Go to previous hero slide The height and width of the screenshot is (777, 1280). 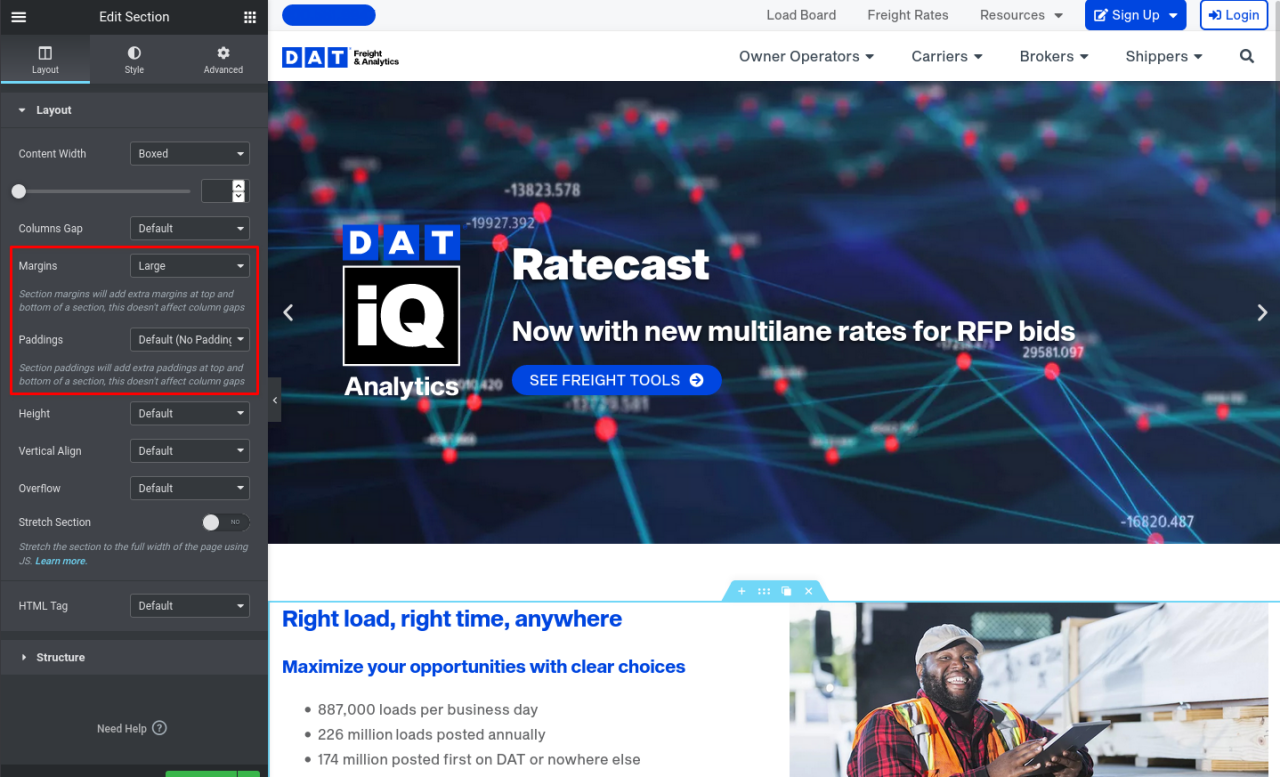pyautogui.click(x=288, y=313)
